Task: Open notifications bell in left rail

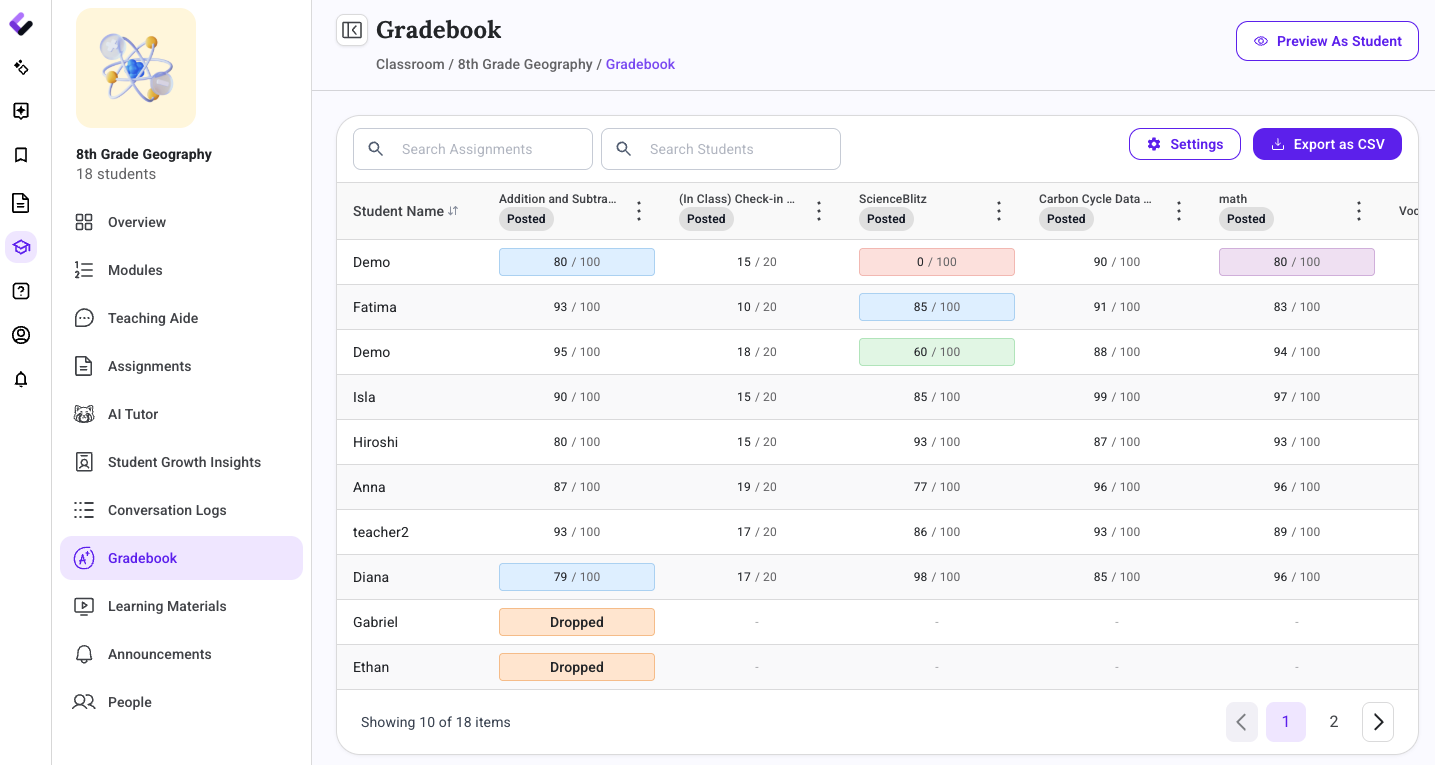Action: [x=21, y=379]
